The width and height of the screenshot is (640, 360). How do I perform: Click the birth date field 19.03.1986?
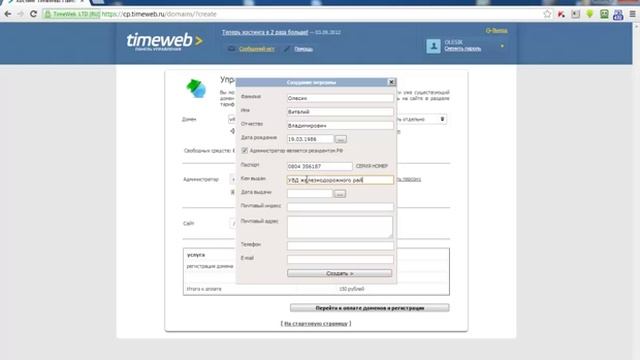point(310,139)
